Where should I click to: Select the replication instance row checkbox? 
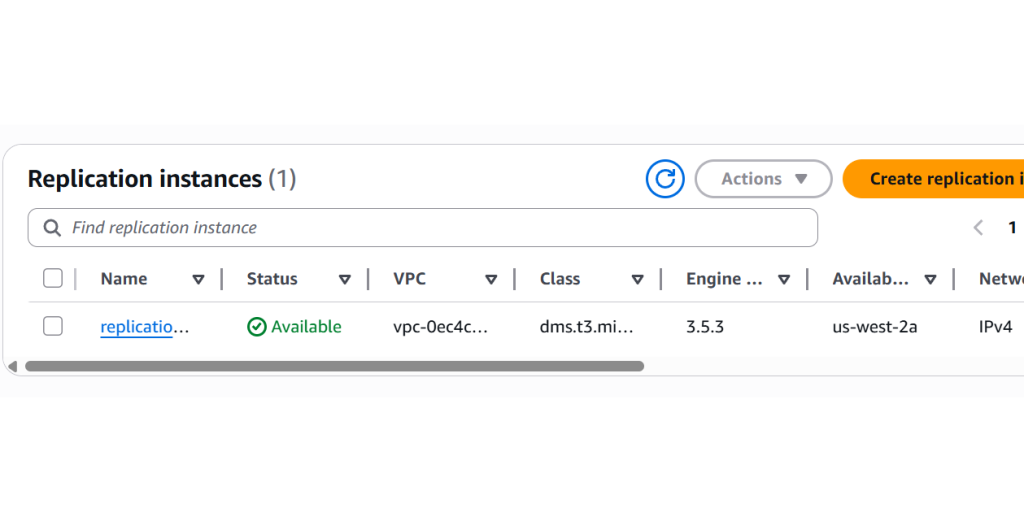pyautogui.click(x=53, y=326)
